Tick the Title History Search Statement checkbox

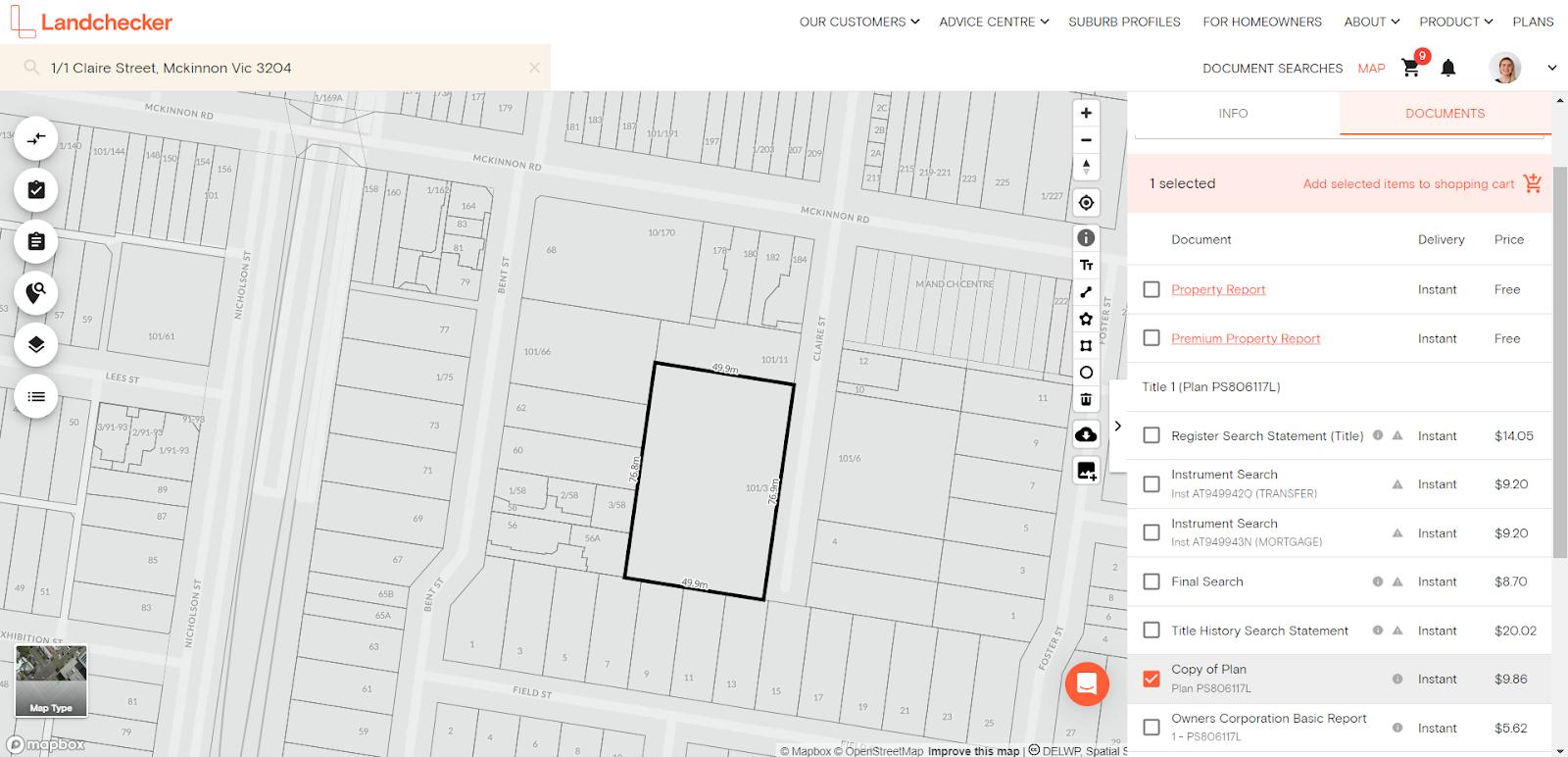click(1151, 631)
